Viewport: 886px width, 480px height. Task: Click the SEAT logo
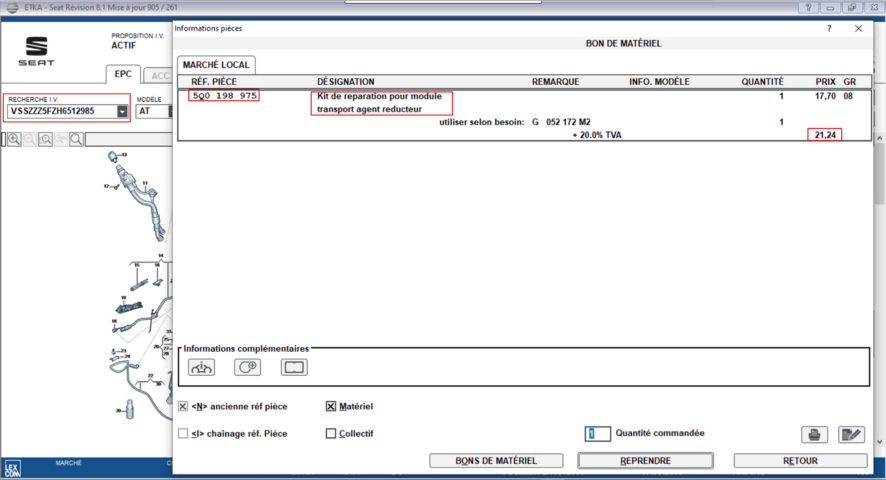37,51
